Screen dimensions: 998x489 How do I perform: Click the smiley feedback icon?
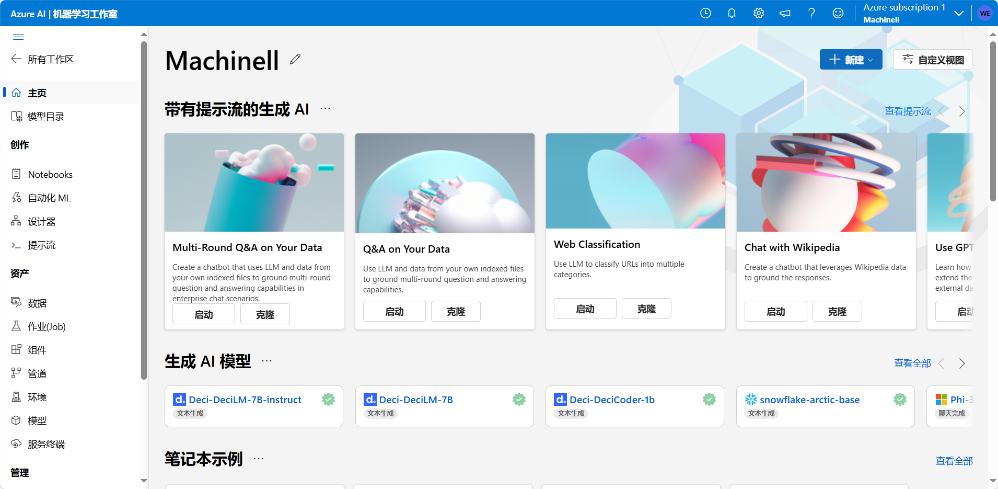[x=838, y=13]
